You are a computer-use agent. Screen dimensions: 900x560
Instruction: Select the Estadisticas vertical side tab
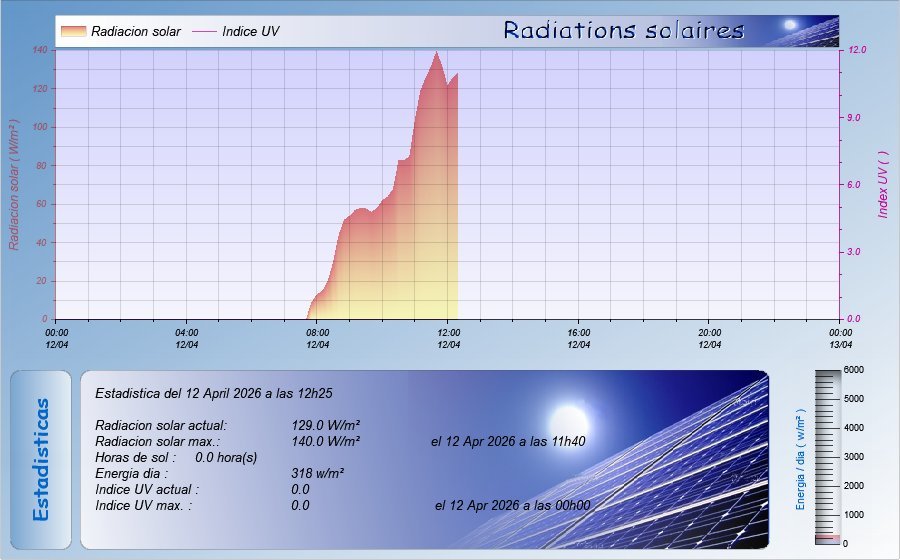pos(41,459)
